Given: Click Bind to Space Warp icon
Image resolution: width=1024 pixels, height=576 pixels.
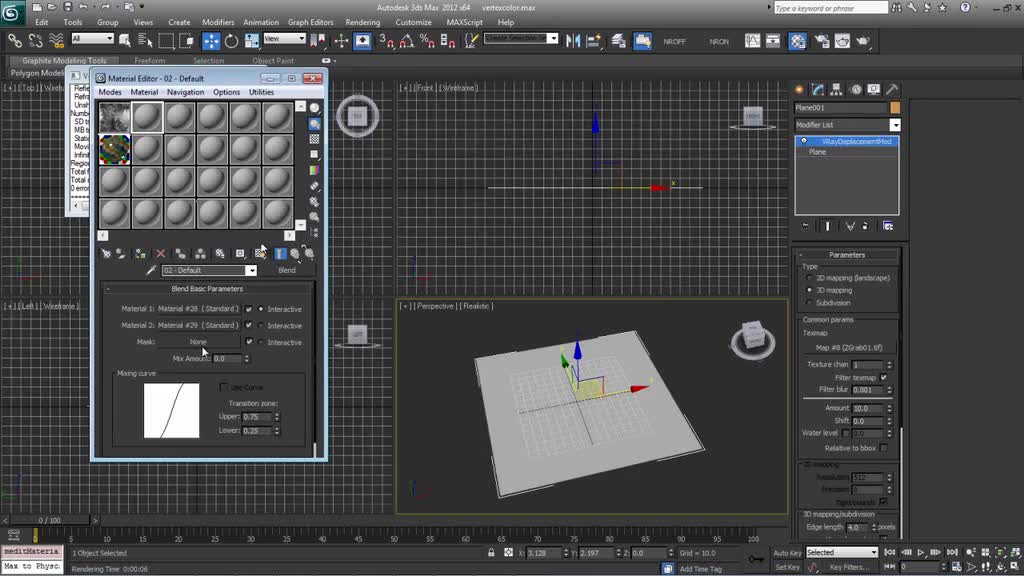Looking at the screenshot, I should 56,41.
